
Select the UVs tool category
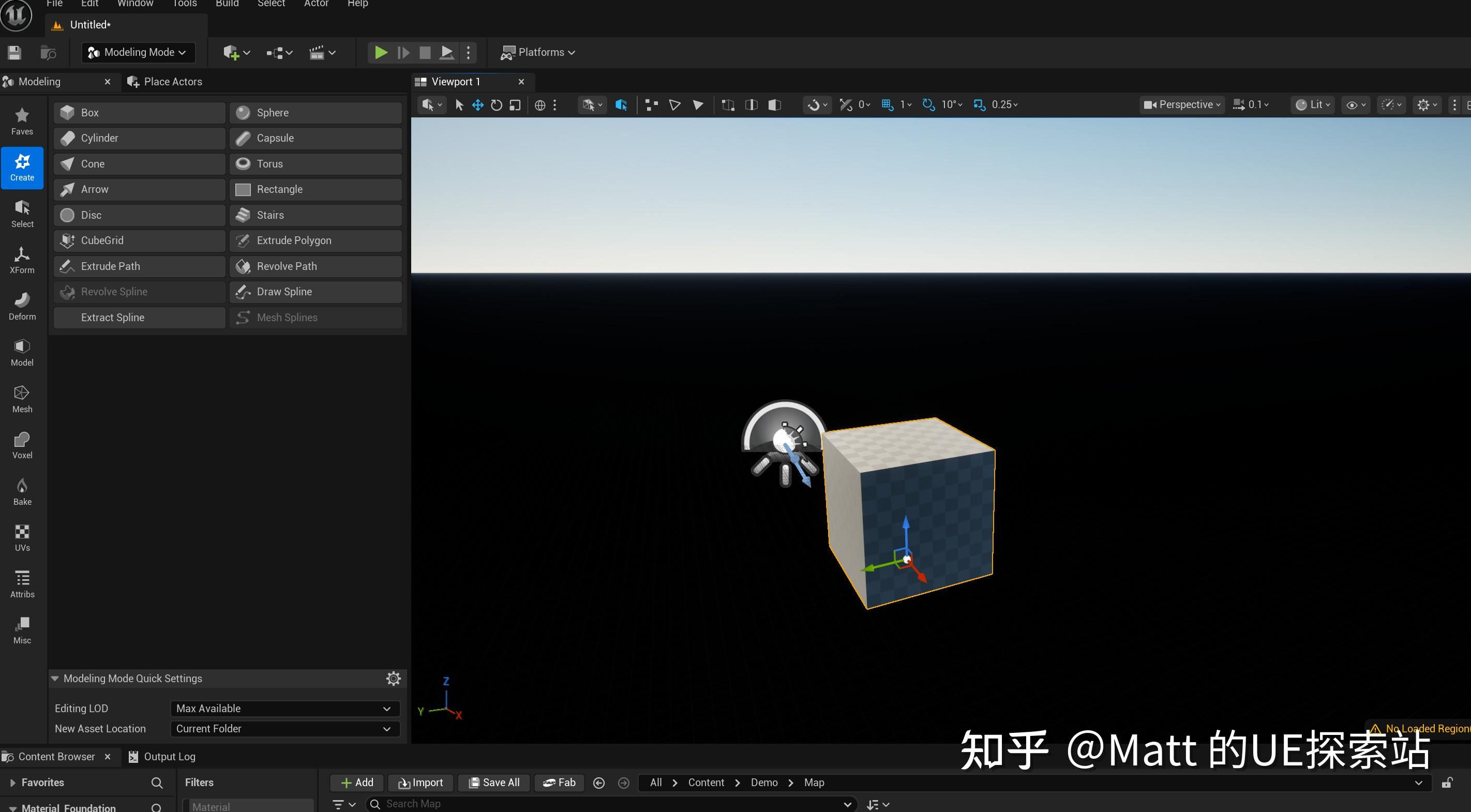pyautogui.click(x=22, y=537)
